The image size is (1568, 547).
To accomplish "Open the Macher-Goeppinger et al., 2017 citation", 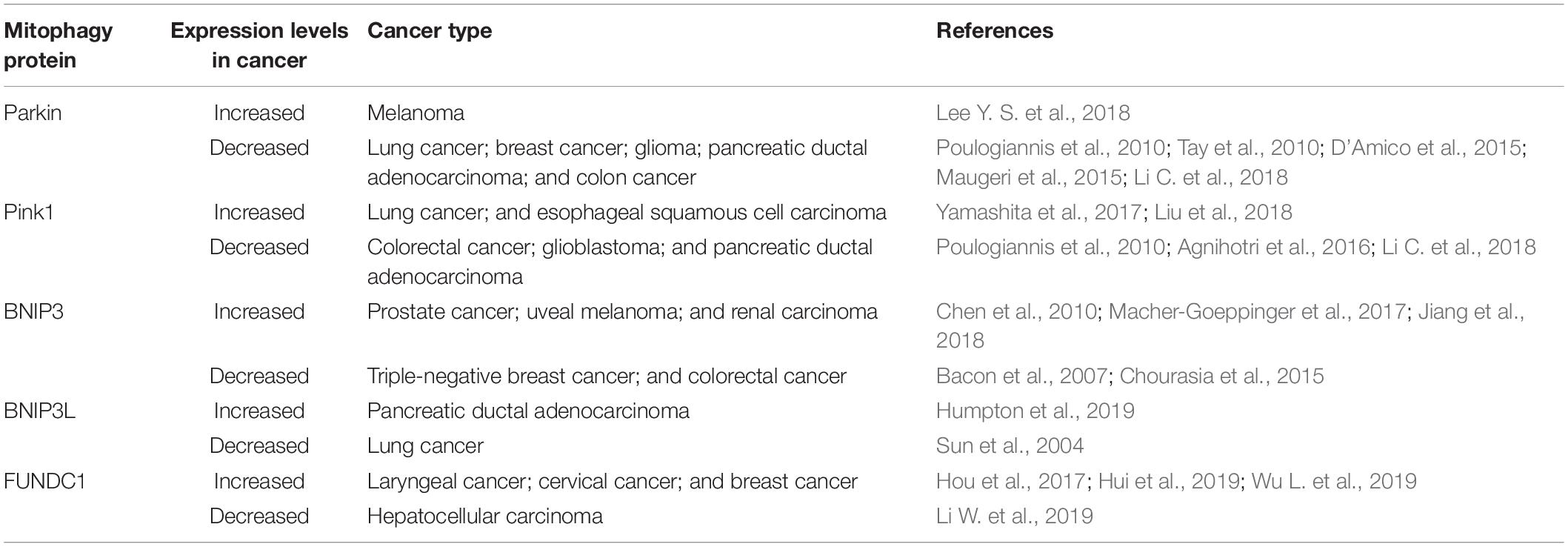I will [x=1257, y=311].
